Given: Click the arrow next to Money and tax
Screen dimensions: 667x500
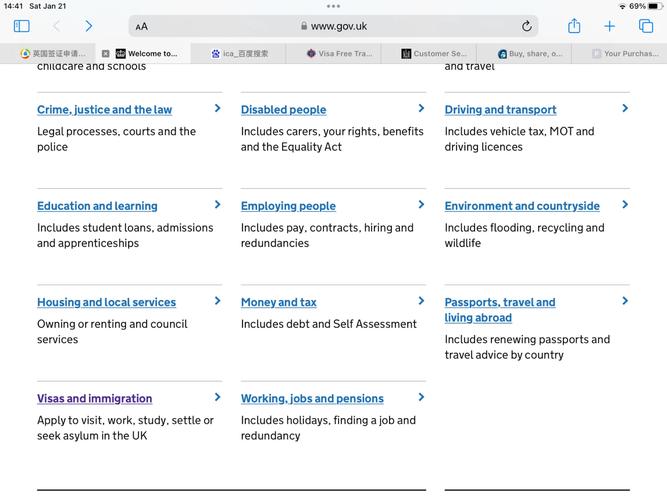Looking at the screenshot, I should (421, 301).
